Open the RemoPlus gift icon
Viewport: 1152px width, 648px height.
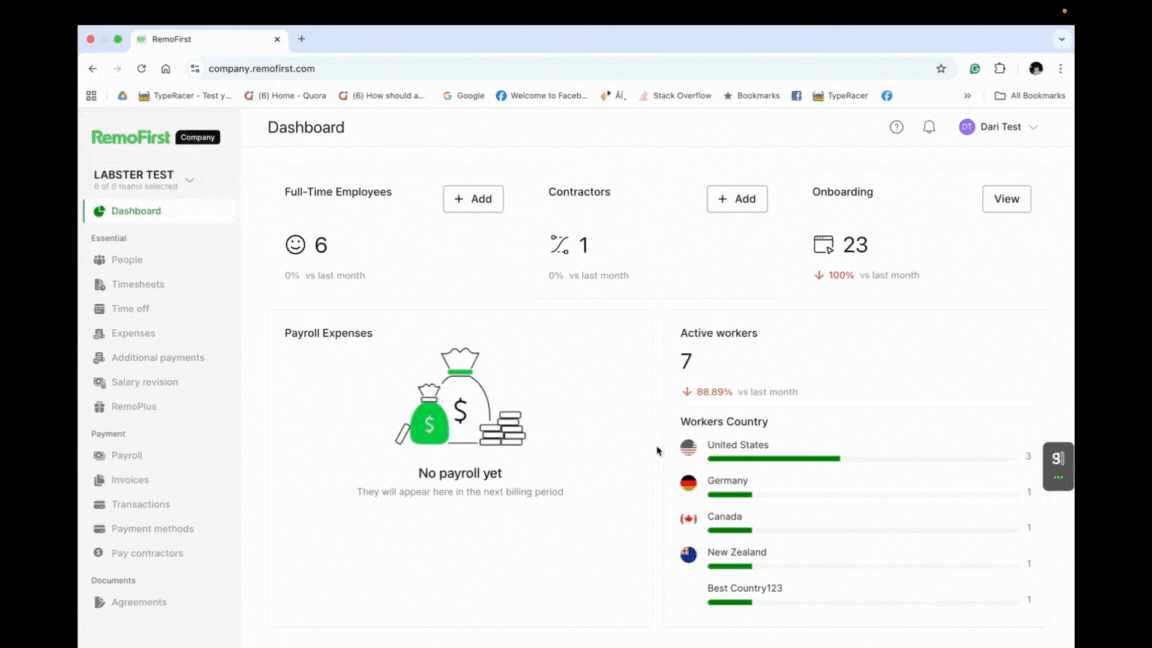99,407
